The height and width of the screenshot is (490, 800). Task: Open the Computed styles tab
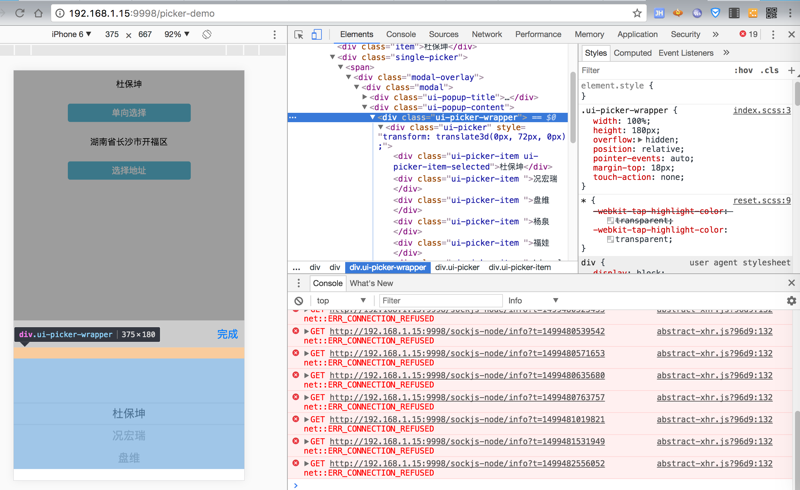pyautogui.click(x=632, y=53)
